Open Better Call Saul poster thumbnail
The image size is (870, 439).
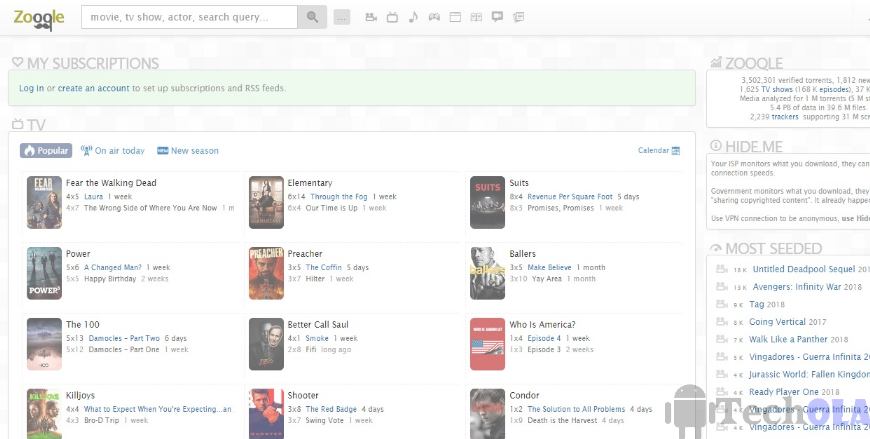(x=266, y=344)
